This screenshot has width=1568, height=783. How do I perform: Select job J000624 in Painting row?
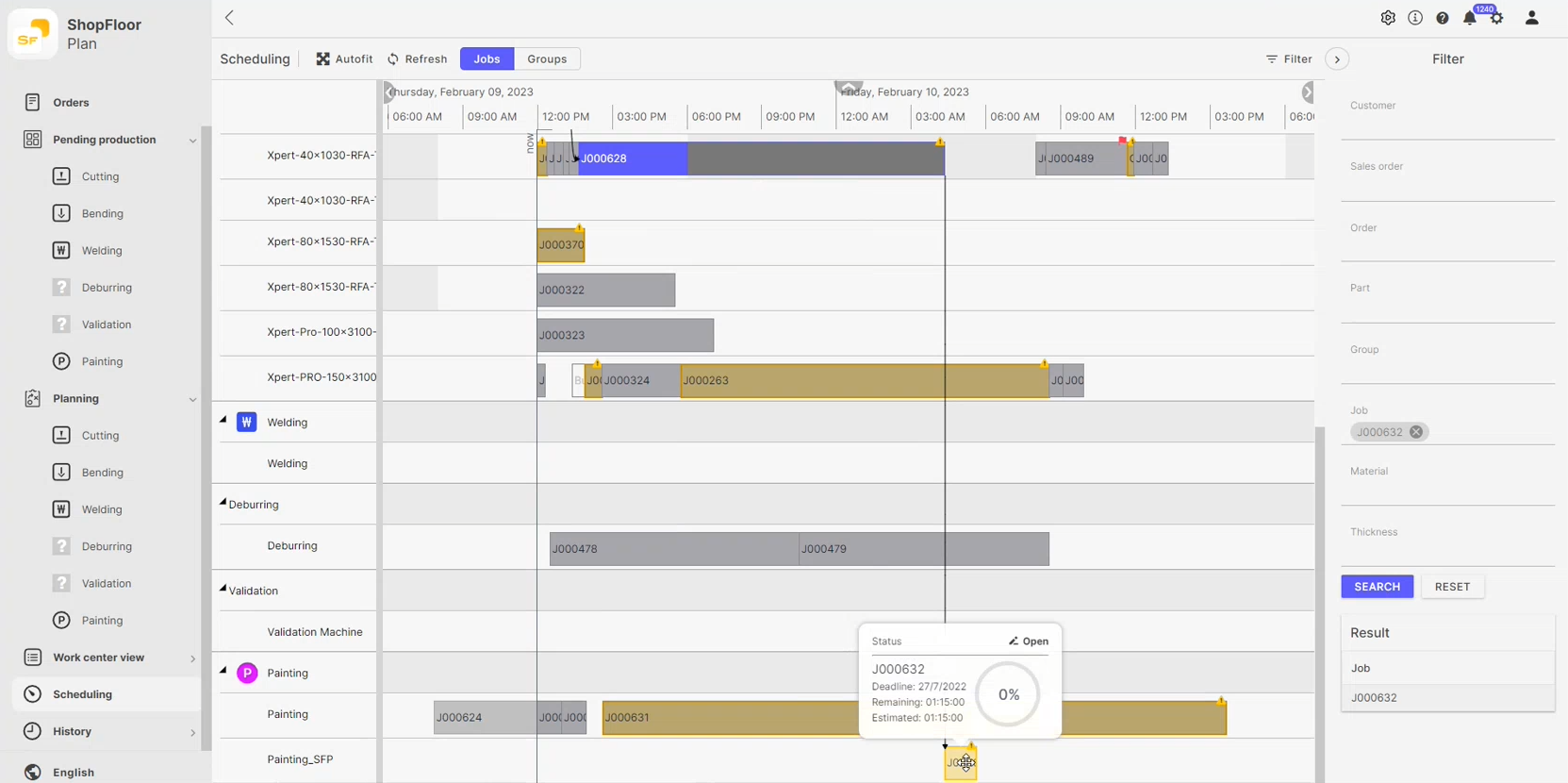pos(486,717)
